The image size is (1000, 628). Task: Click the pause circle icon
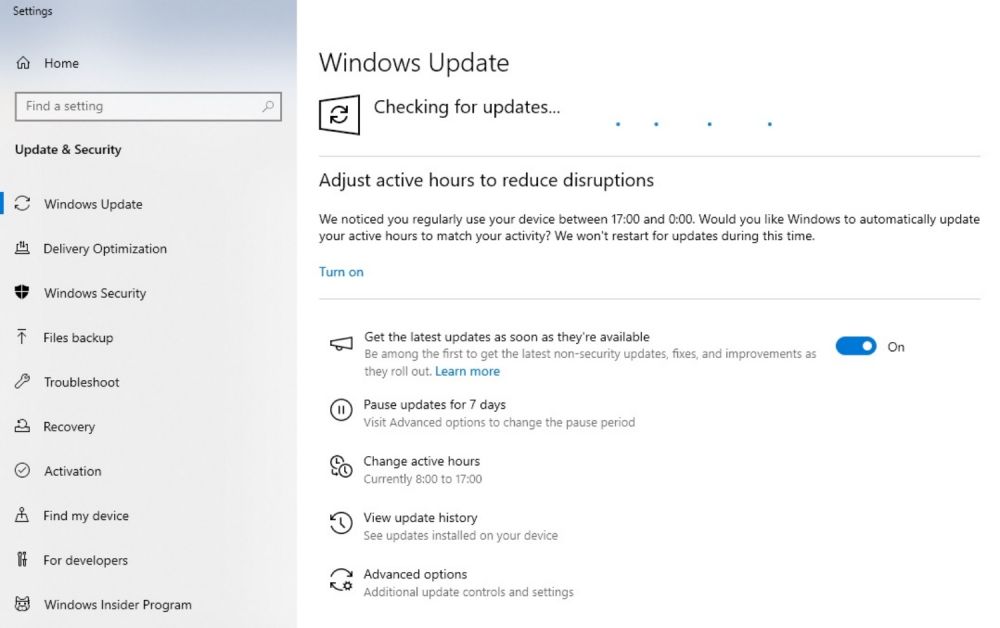point(341,409)
